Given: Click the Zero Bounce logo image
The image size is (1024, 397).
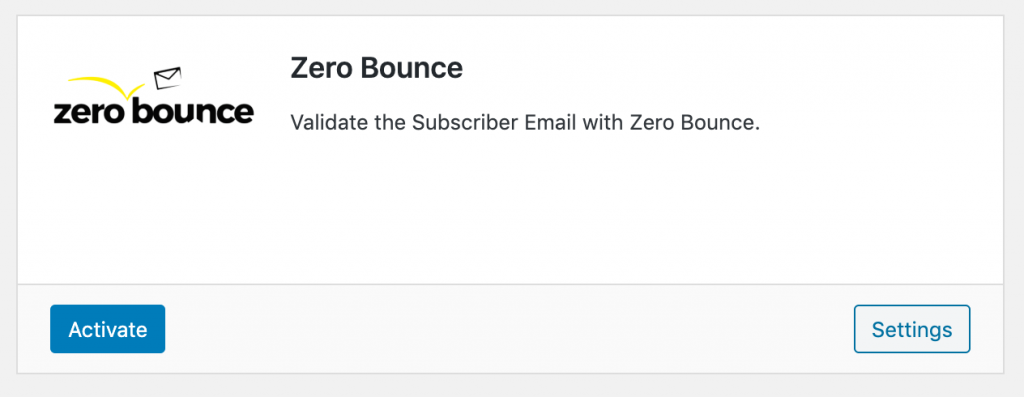Looking at the screenshot, I should [x=153, y=97].
